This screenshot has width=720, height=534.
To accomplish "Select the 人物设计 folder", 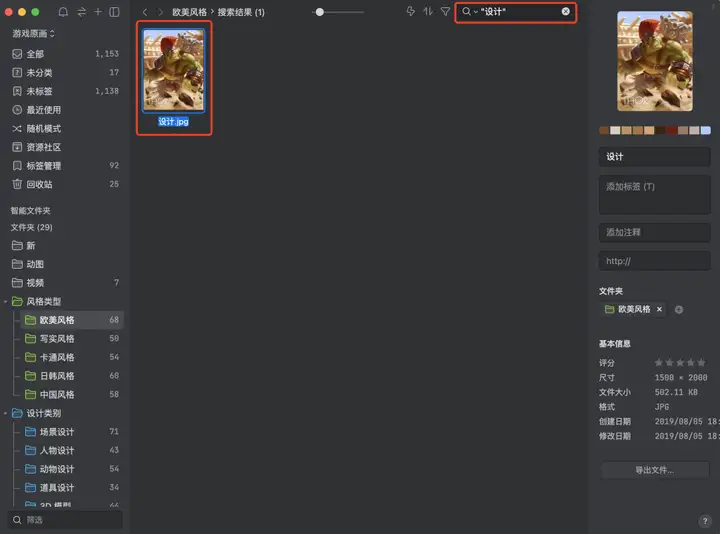I will click(72, 450).
